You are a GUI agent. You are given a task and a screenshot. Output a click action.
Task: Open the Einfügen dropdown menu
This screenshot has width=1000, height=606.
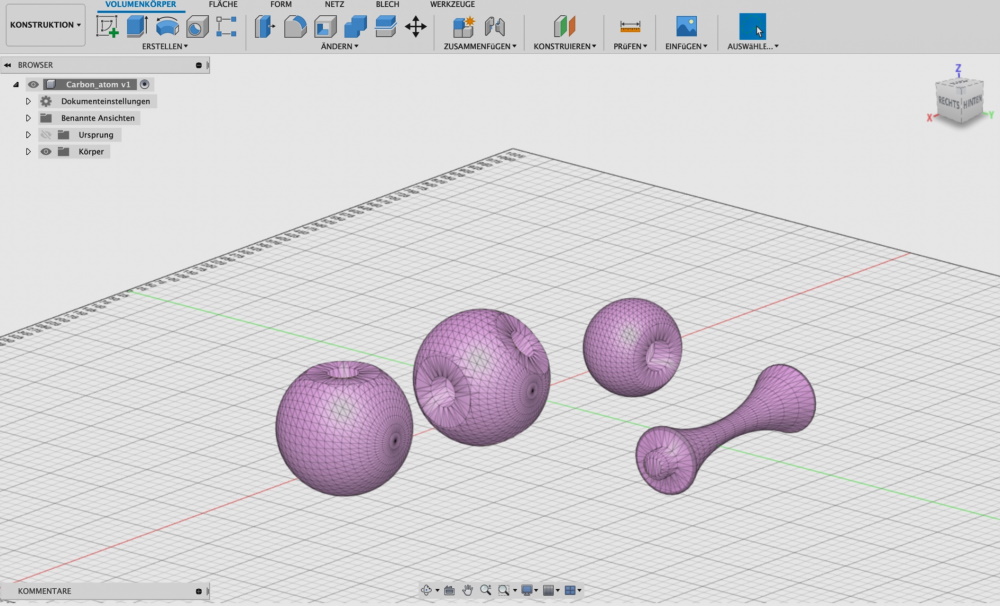click(686, 46)
